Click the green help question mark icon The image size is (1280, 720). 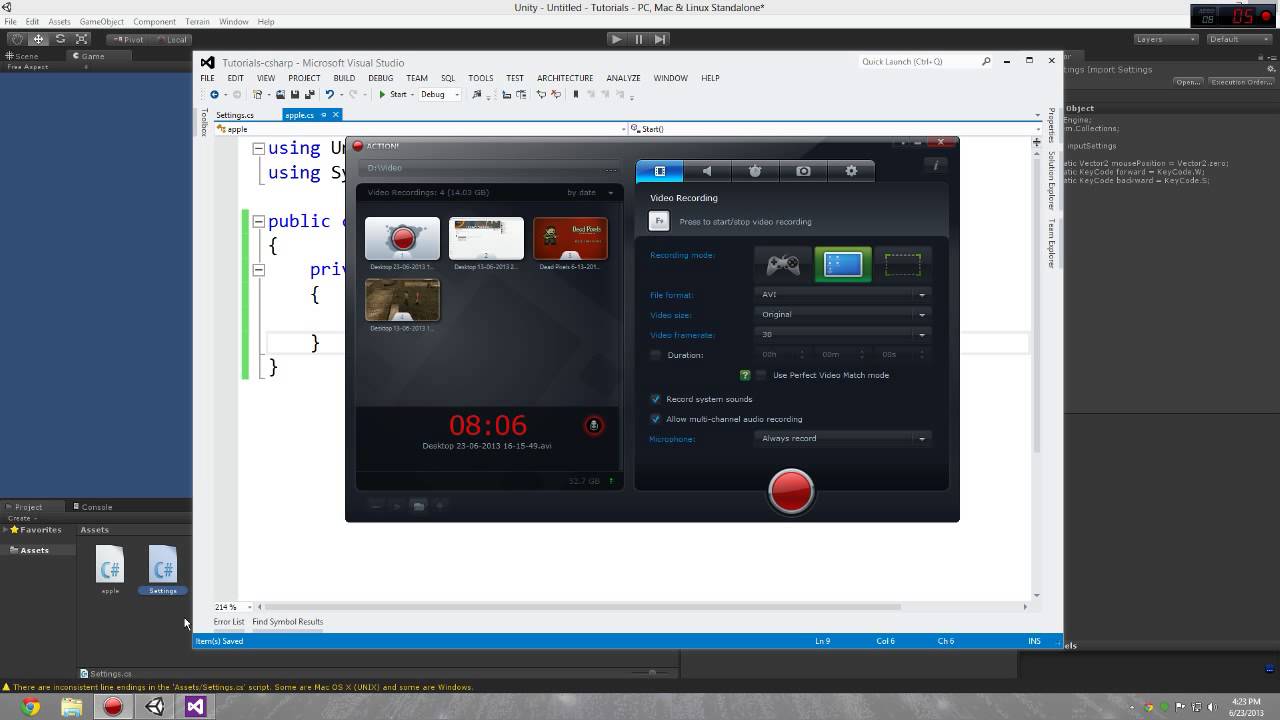point(745,375)
